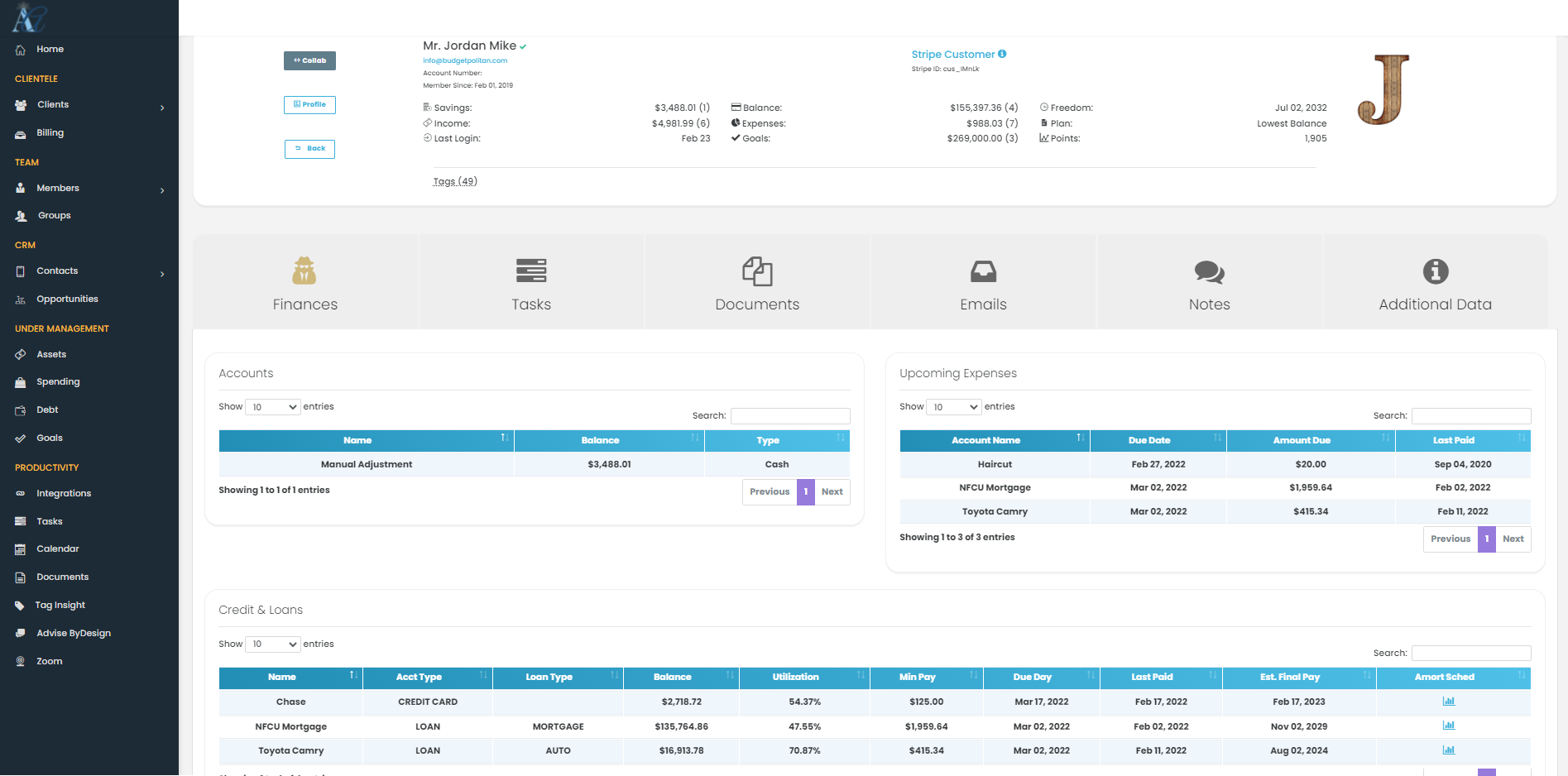Open Groups under Team
1568x776 pixels.
tap(54, 215)
